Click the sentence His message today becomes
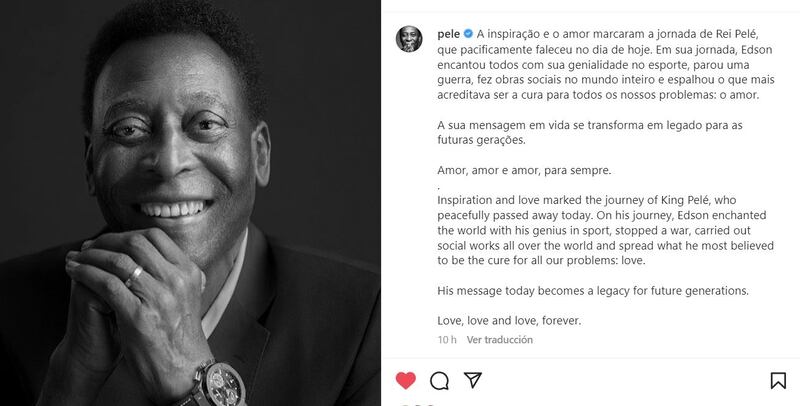 coord(593,291)
